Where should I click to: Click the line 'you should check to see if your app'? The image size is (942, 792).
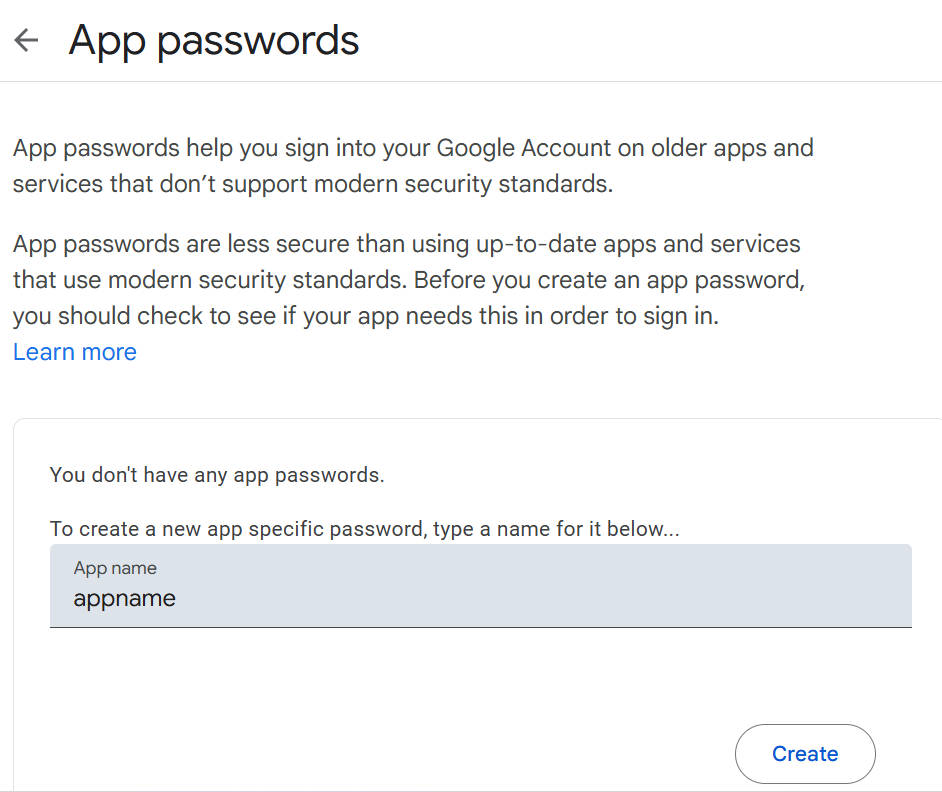click(x=365, y=317)
